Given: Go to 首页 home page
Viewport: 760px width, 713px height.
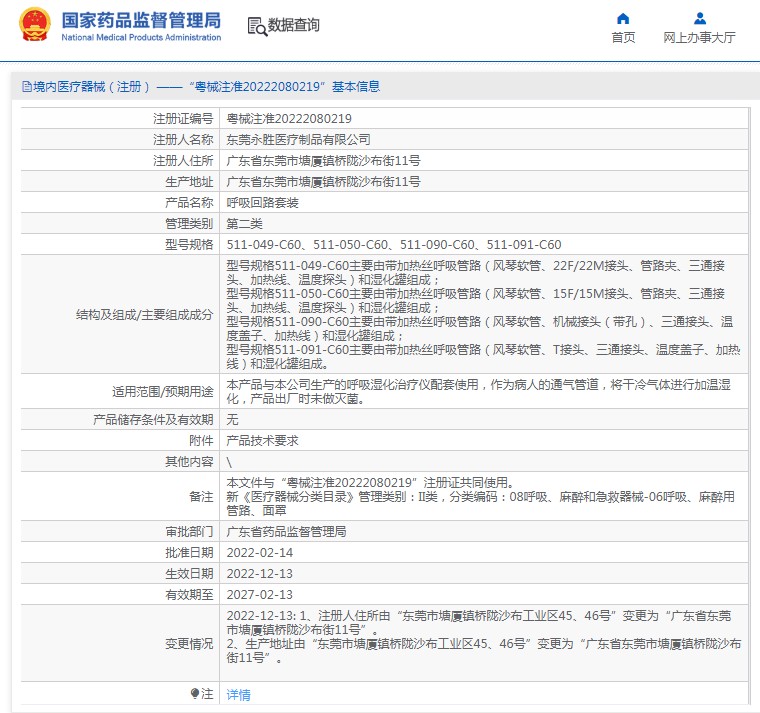Looking at the screenshot, I should point(623,37).
